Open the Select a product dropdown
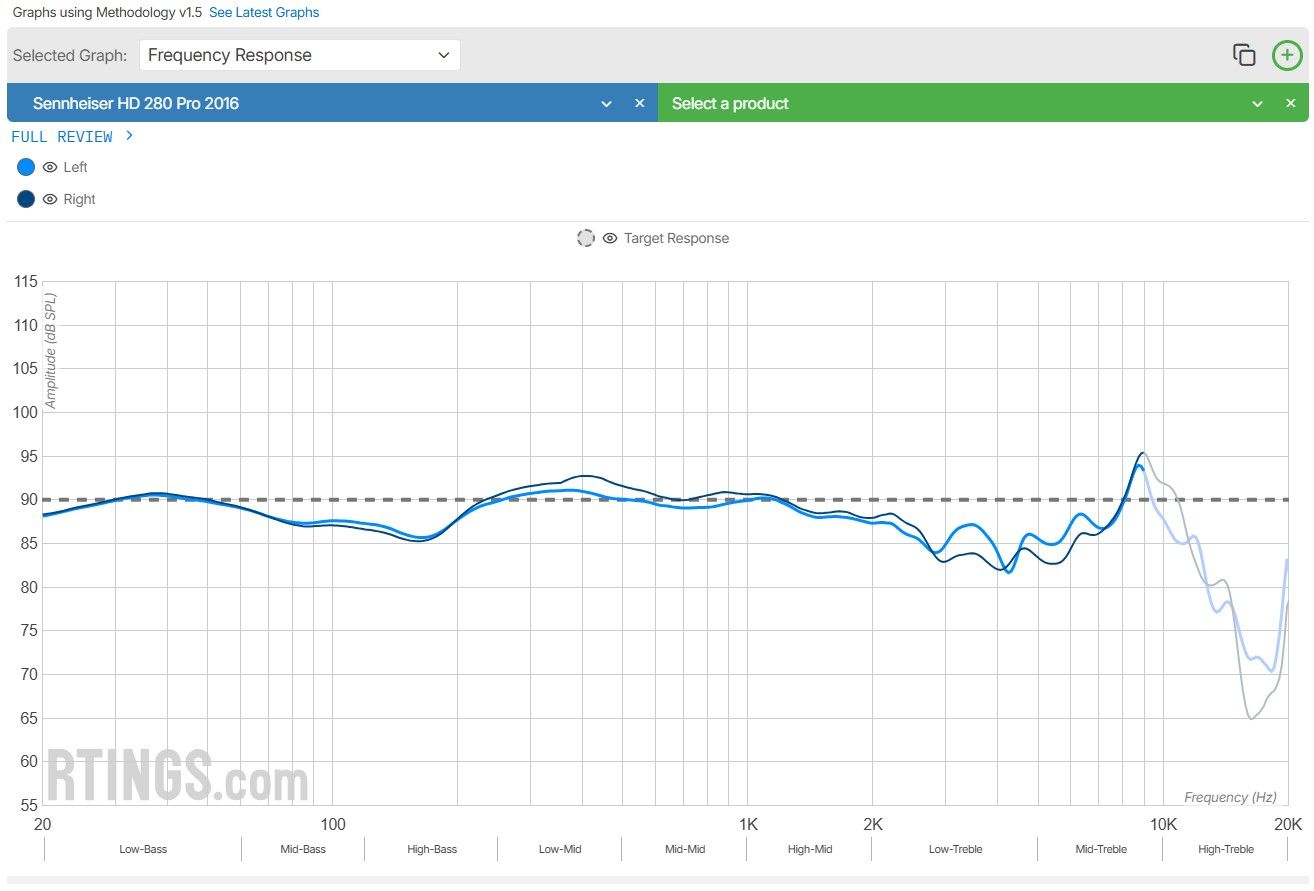 tap(1257, 103)
